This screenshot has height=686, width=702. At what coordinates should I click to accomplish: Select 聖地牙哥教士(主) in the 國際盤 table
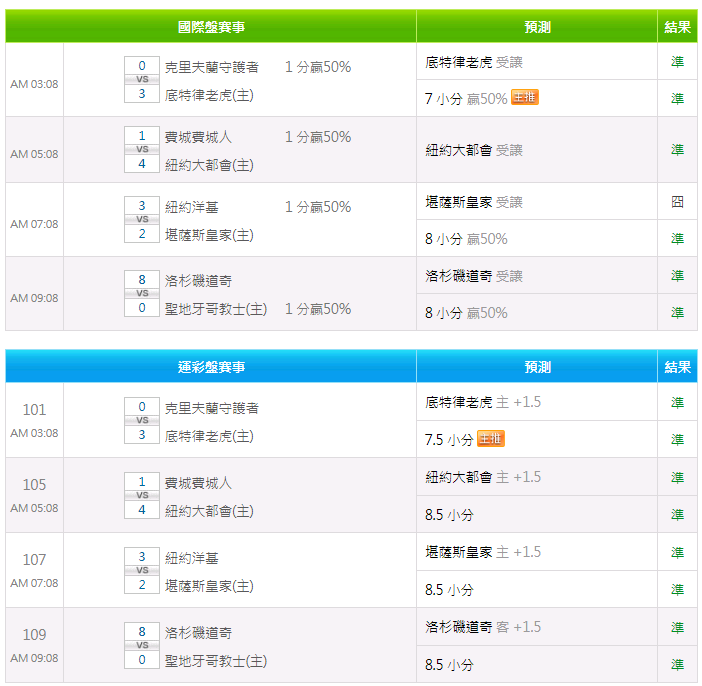tap(216, 309)
